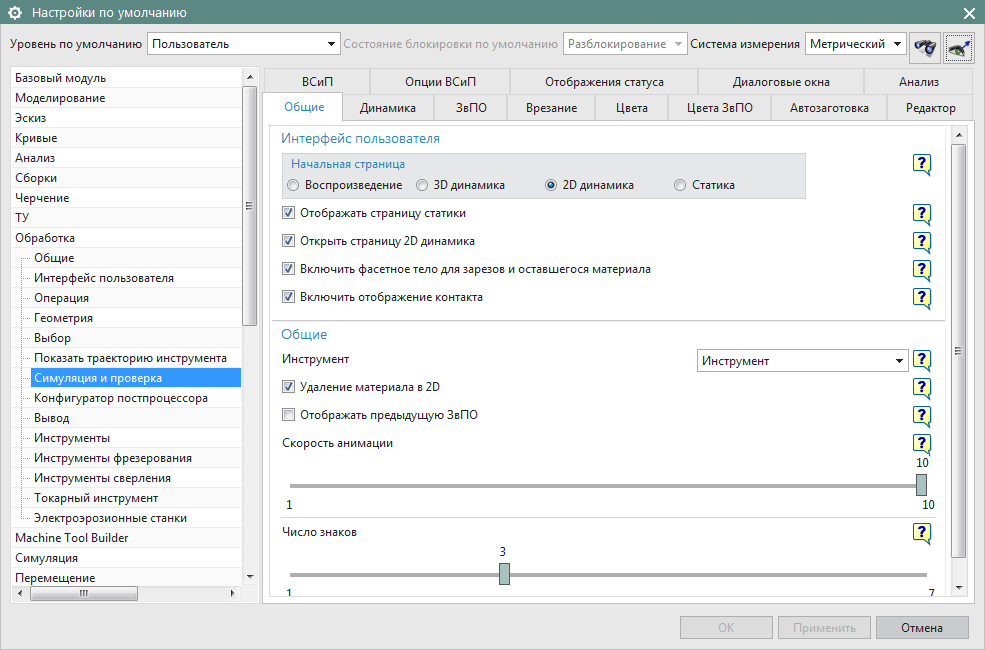Select Конфигуратор постпроцессора in the tree

(x=120, y=398)
